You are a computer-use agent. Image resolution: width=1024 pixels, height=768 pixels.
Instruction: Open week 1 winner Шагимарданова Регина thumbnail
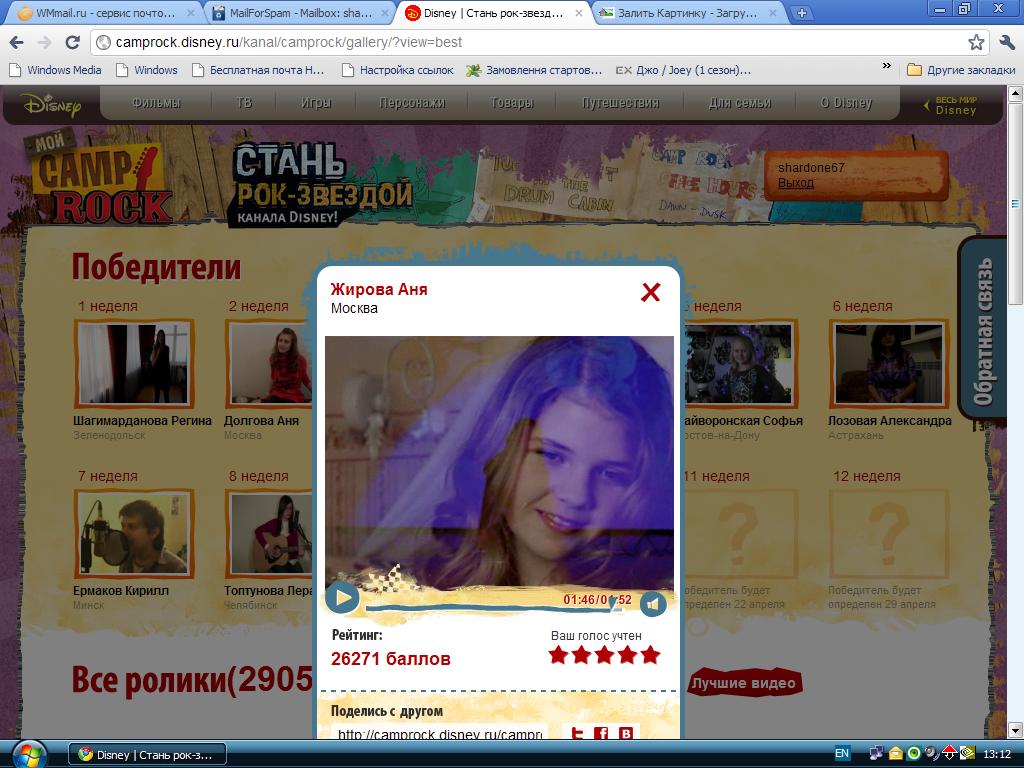coord(134,363)
